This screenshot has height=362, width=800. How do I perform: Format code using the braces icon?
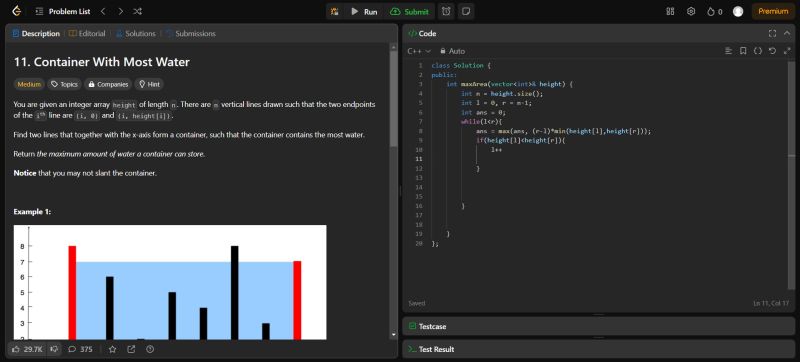point(758,51)
